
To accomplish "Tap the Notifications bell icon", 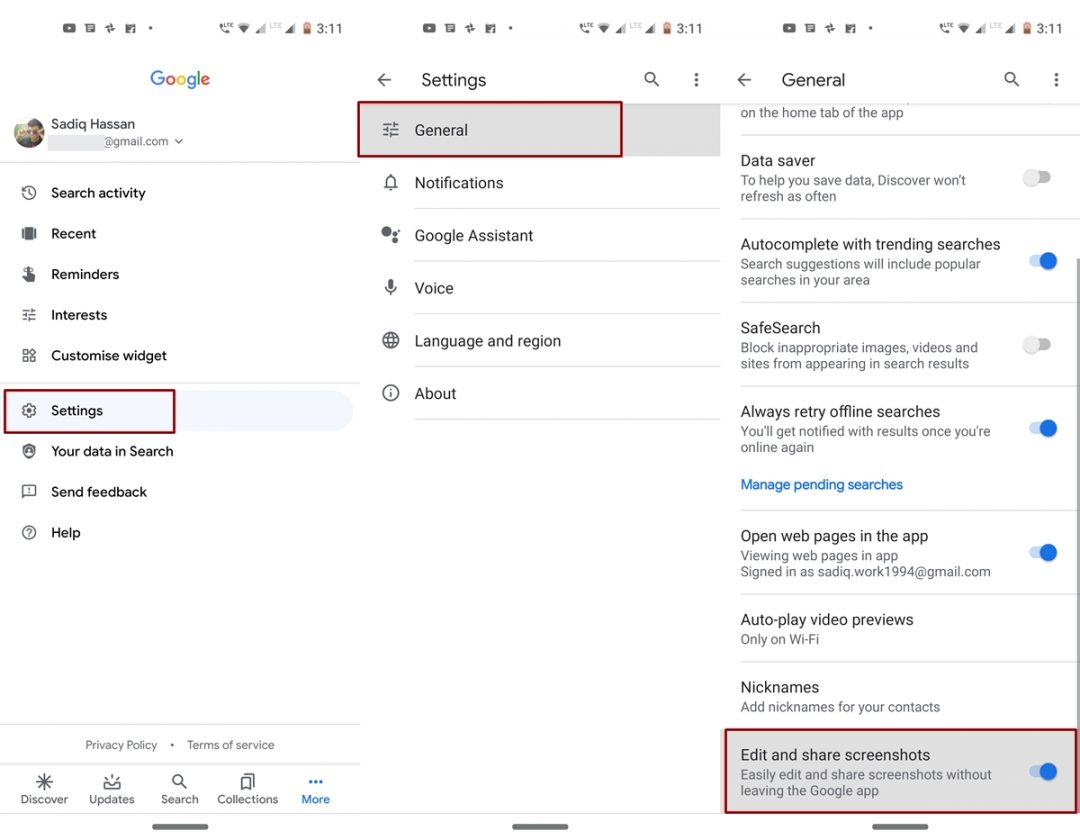I will point(391,182).
